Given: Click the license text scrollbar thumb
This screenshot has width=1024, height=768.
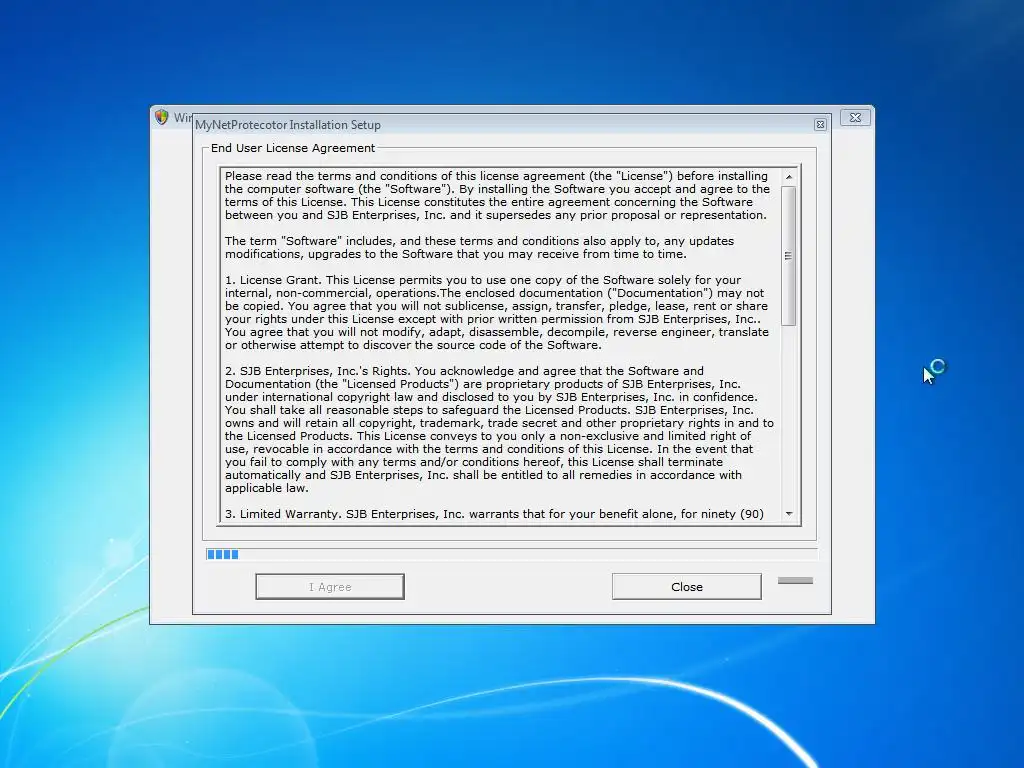Looking at the screenshot, I should [x=789, y=255].
